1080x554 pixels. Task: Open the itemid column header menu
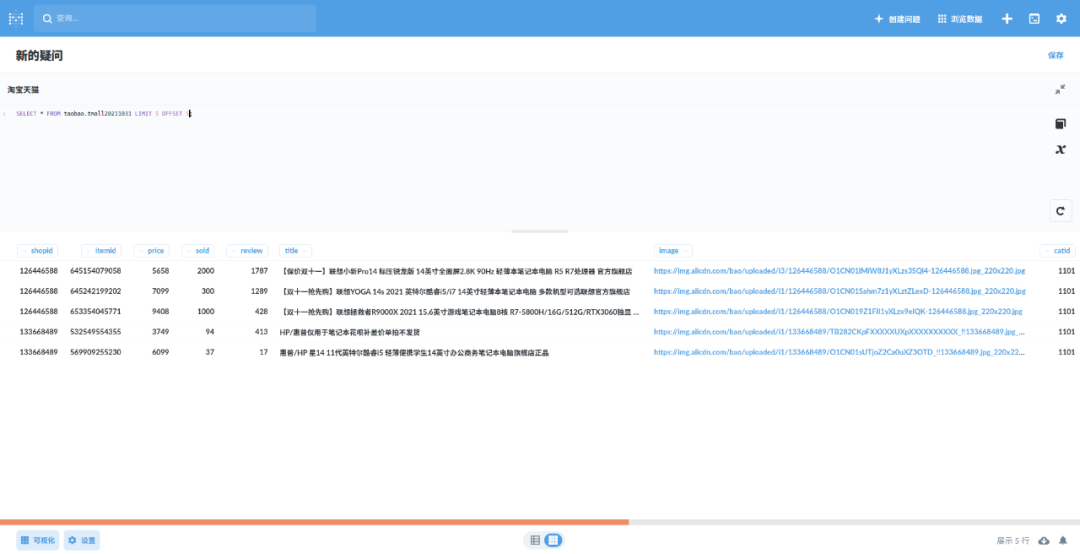101,251
